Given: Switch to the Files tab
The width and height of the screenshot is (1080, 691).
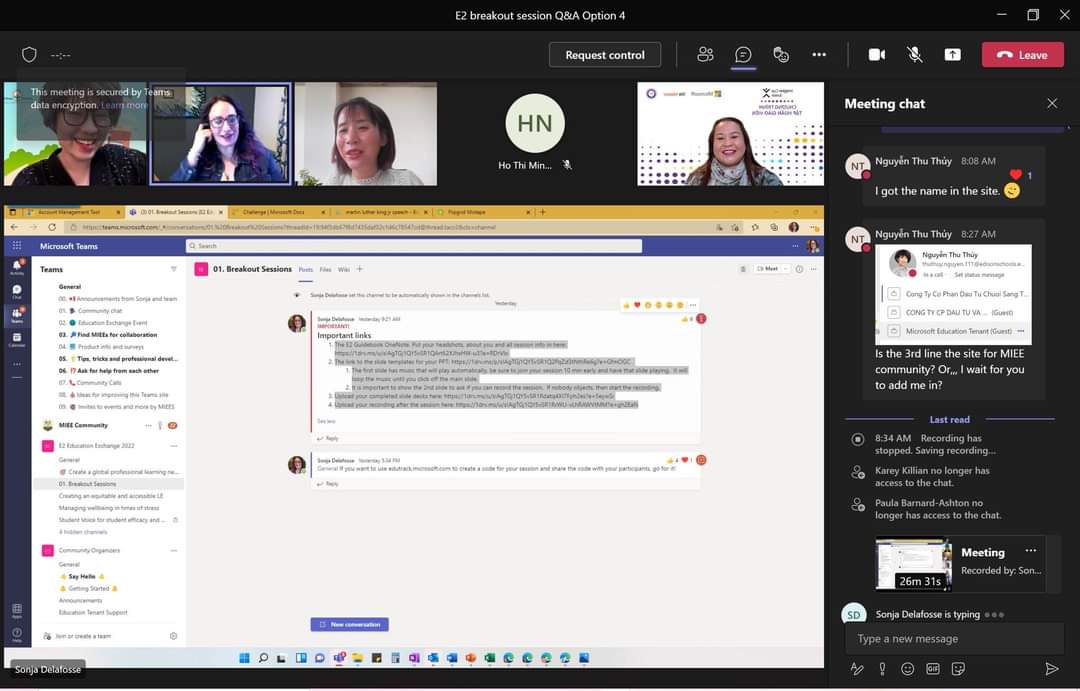Looking at the screenshot, I should 325,269.
